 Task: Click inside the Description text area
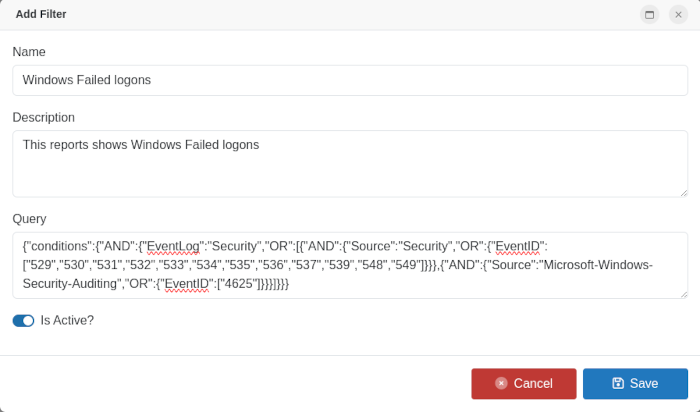pyautogui.click(x=350, y=170)
